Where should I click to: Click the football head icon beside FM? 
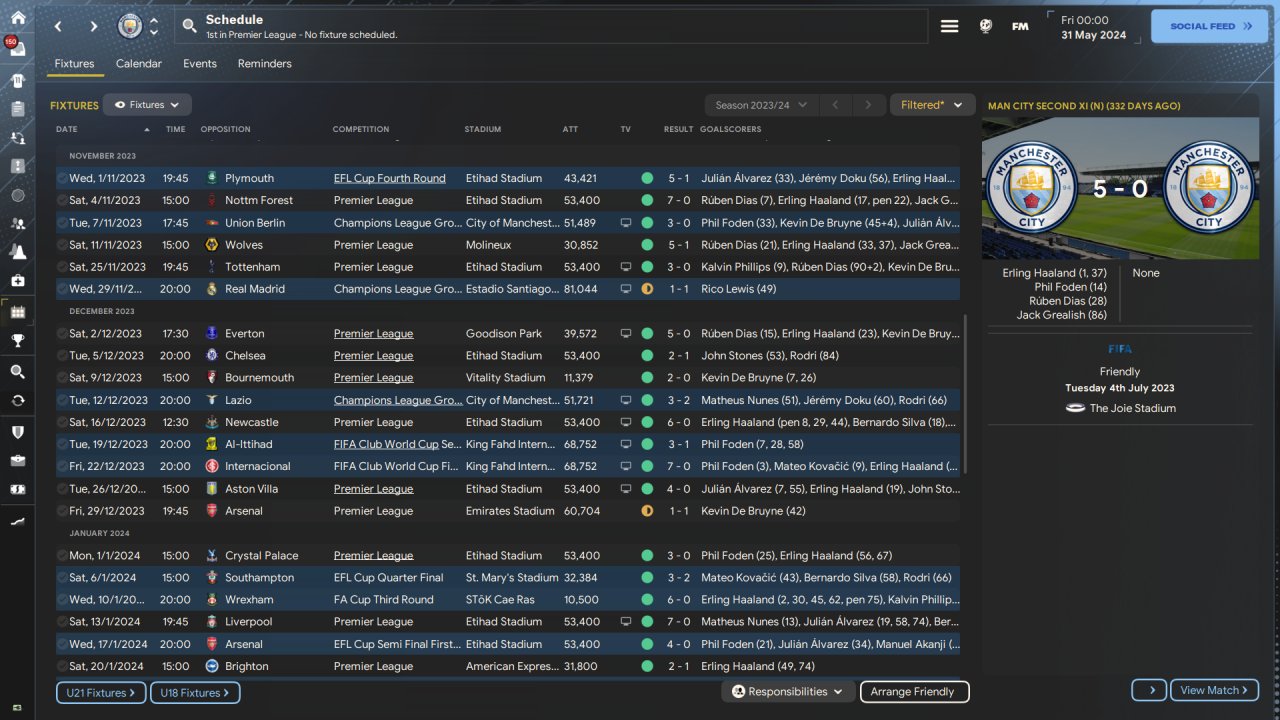(x=986, y=27)
